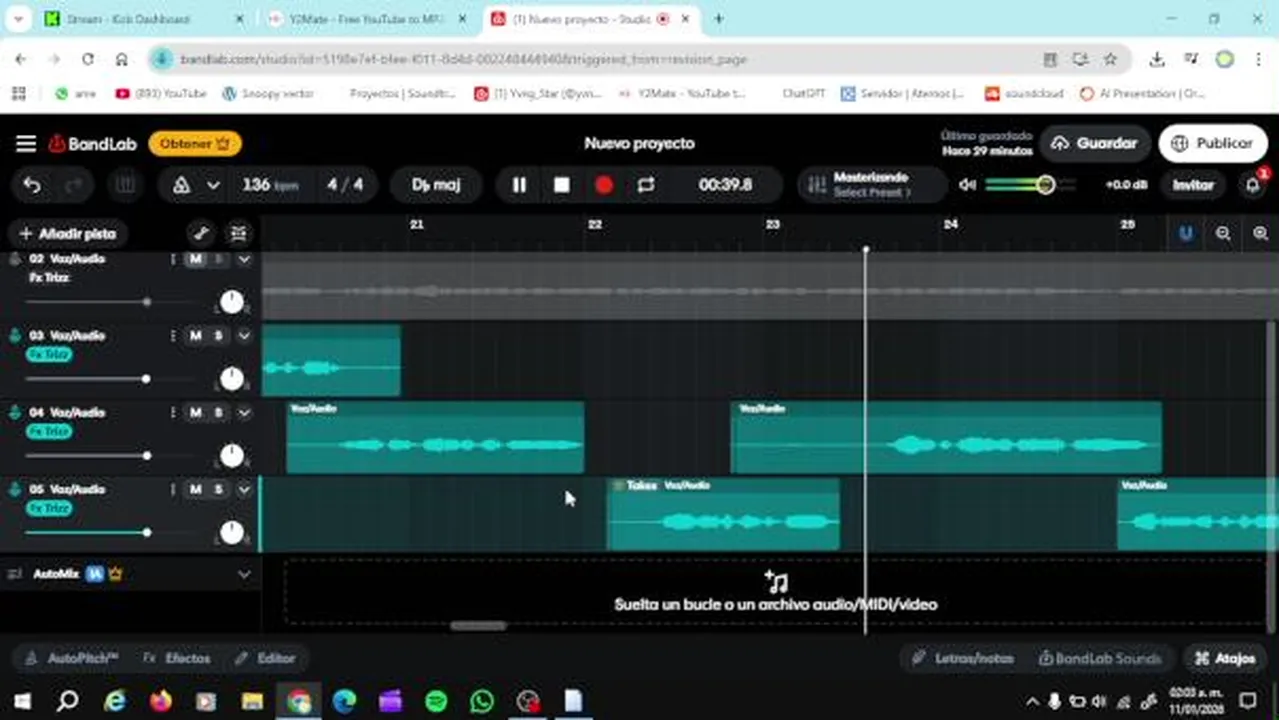Viewport: 1279px width, 720px height.
Task: Click the zoom in magnifier icon
Action: (1260, 234)
